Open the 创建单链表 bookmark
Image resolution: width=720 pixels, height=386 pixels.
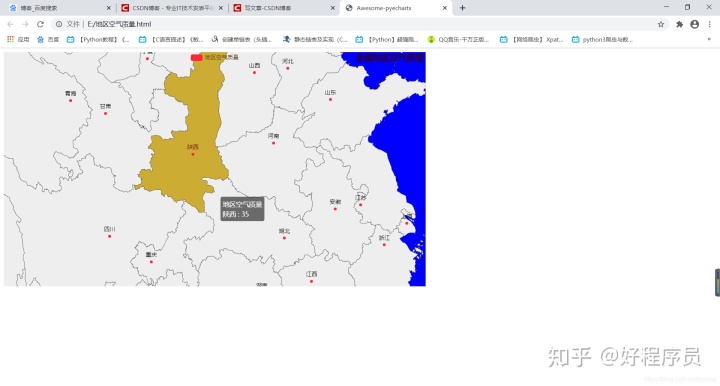click(242, 39)
